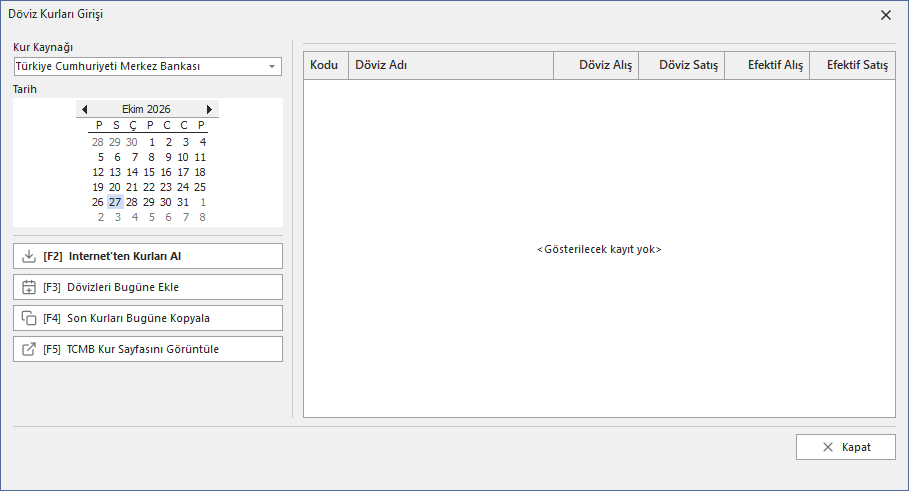Sort by the Döviz Satış column header
Viewport: 909px width, 491px height.
tap(682, 65)
